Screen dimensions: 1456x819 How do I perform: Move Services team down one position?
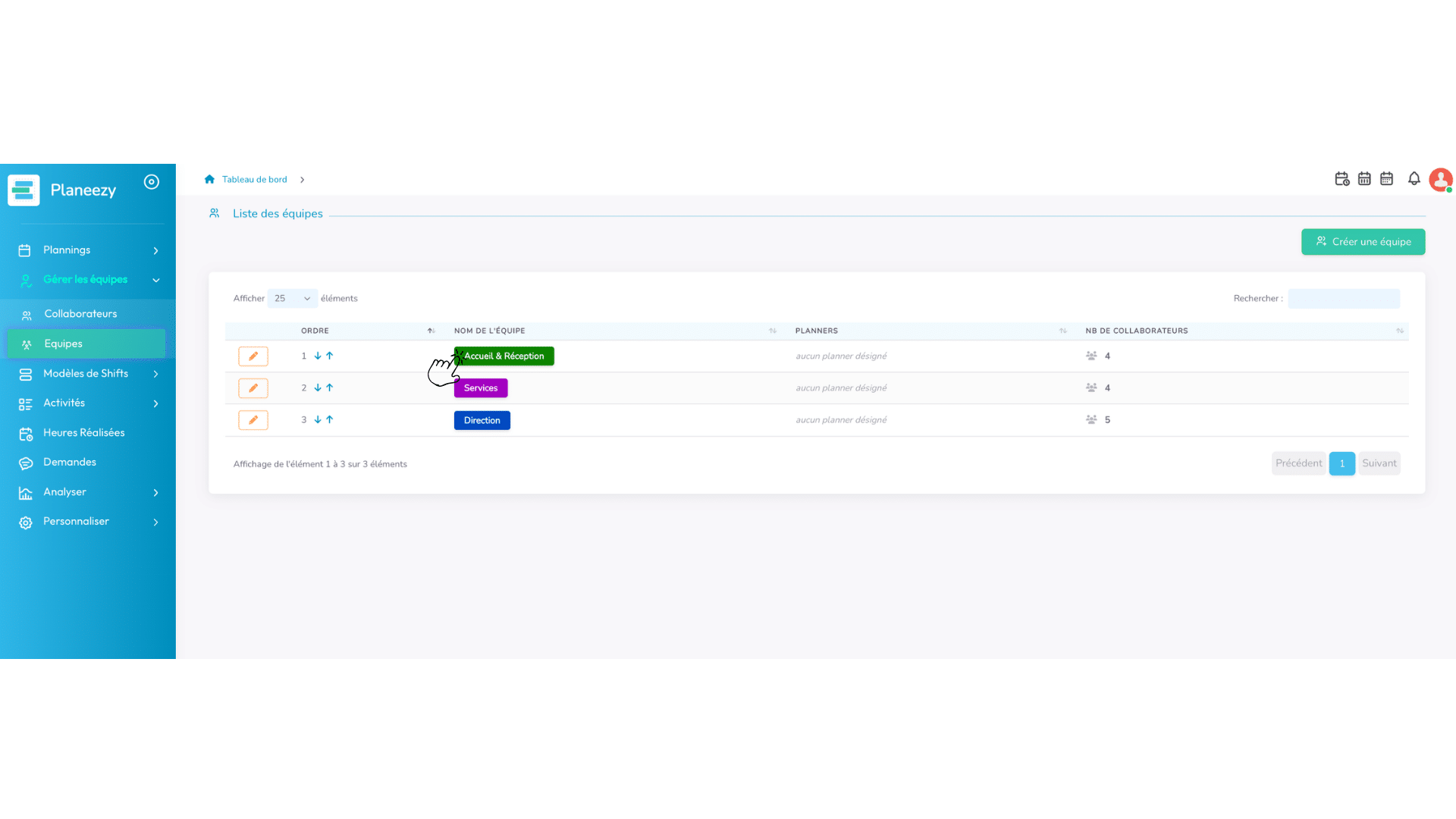(318, 388)
